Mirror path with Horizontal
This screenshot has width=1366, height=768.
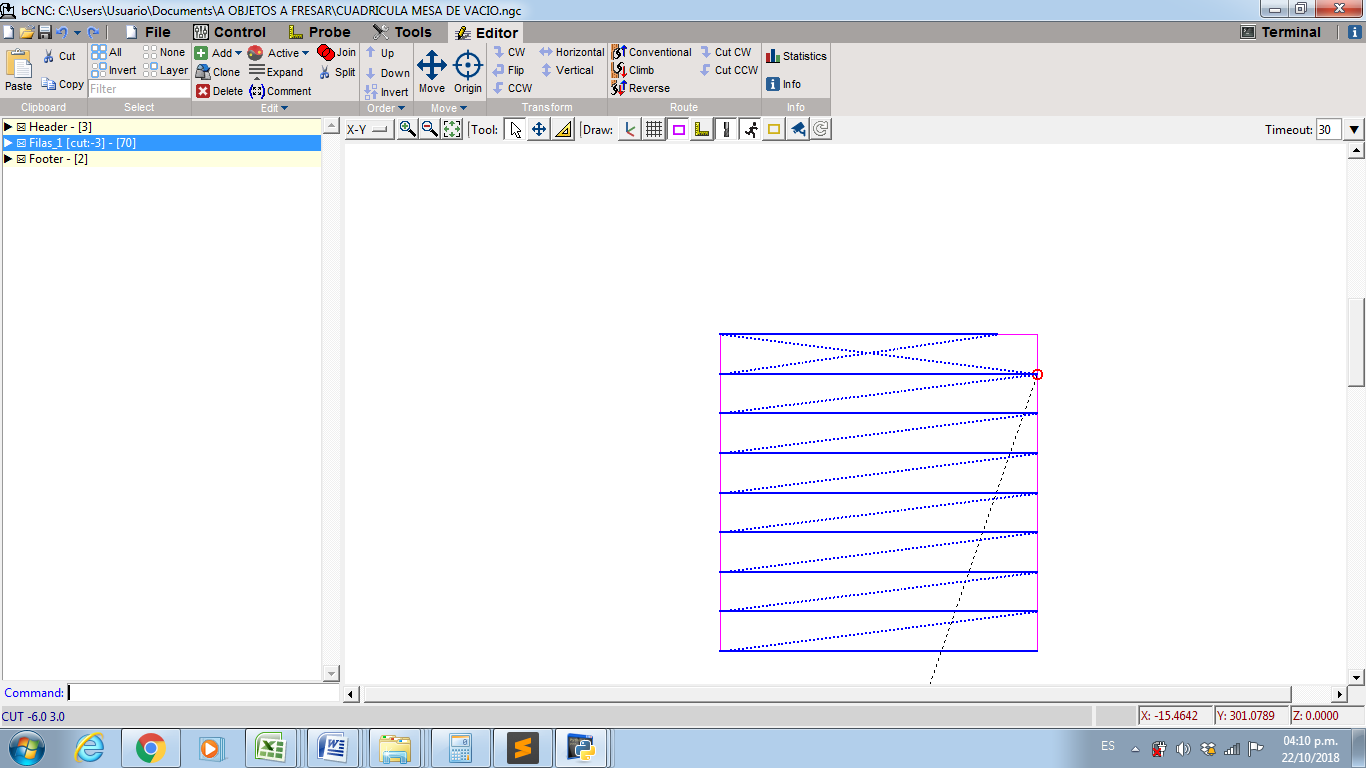point(572,52)
